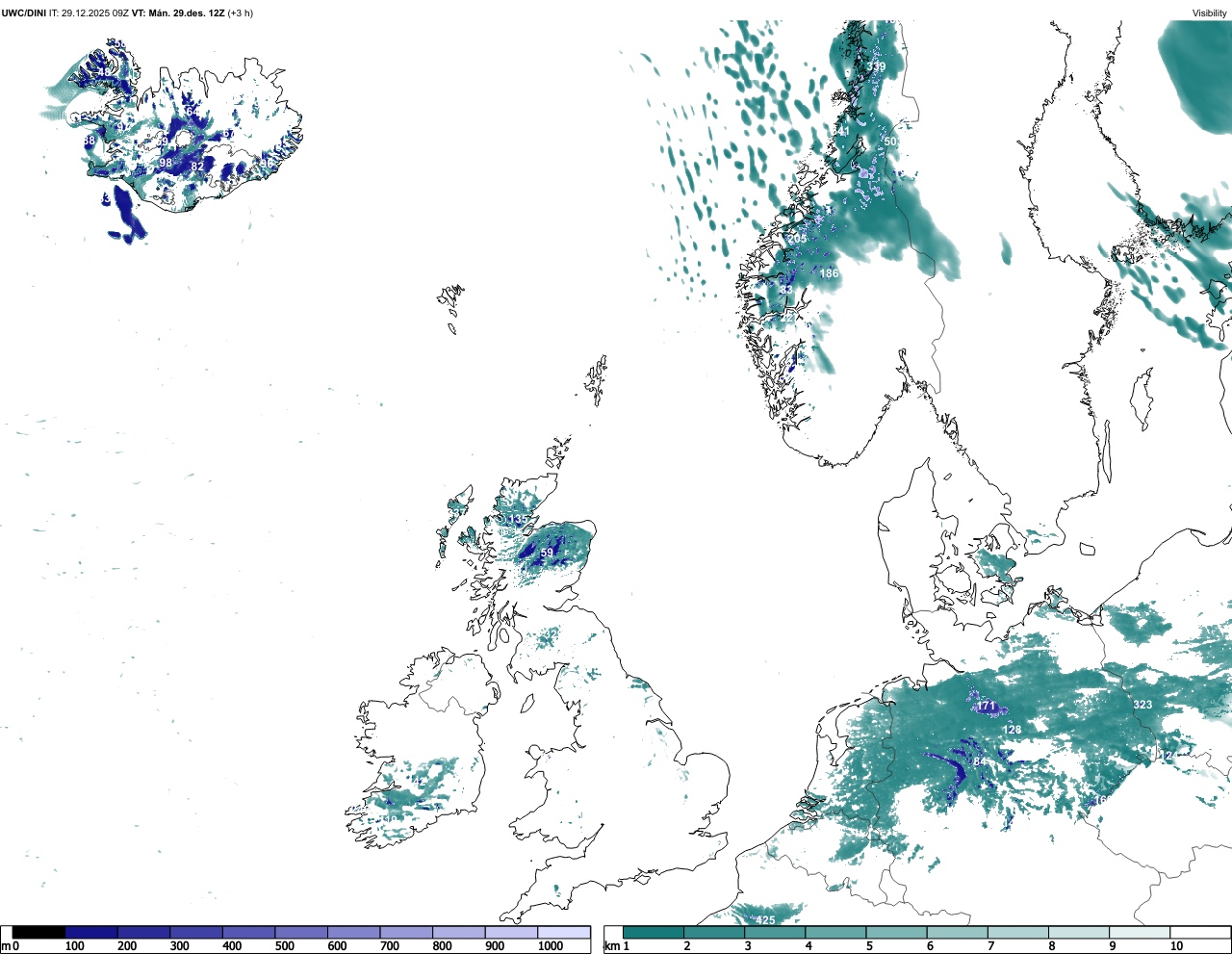Click the black 0–100 m legend swatch
The image size is (1232, 954).
coord(38,932)
